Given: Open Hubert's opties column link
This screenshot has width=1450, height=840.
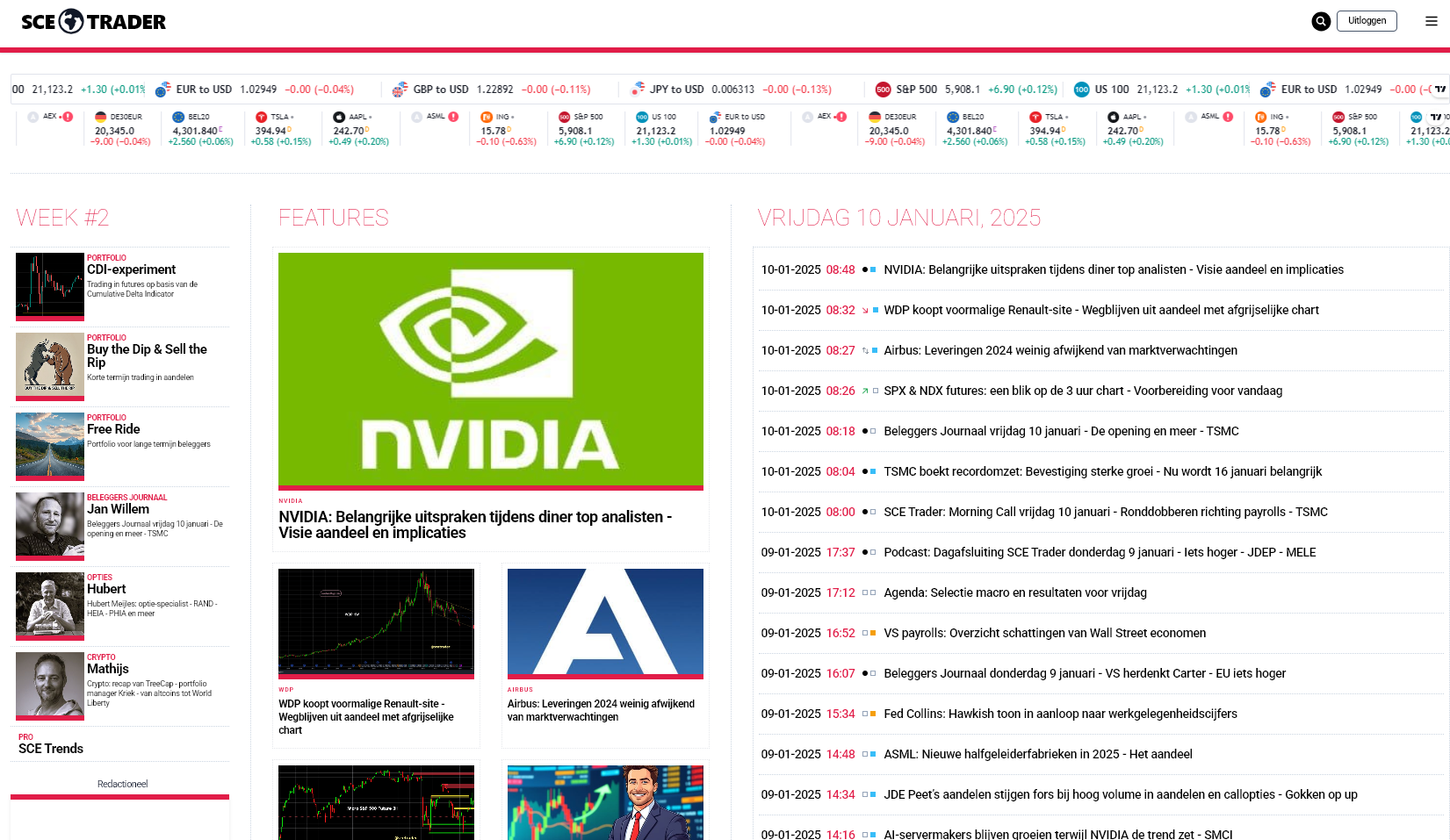Looking at the screenshot, I should [x=106, y=589].
